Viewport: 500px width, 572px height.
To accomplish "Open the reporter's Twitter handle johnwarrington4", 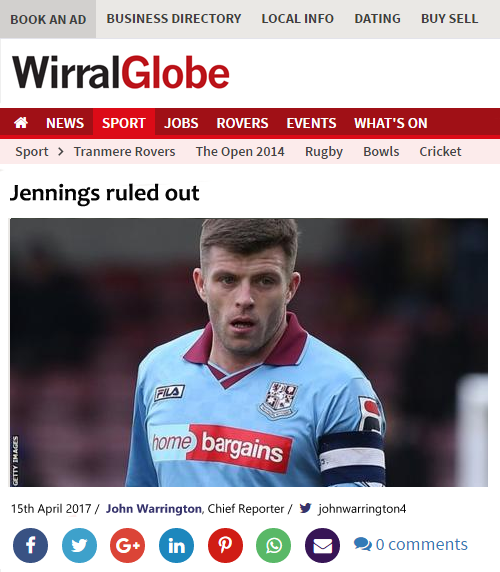I will [362, 509].
